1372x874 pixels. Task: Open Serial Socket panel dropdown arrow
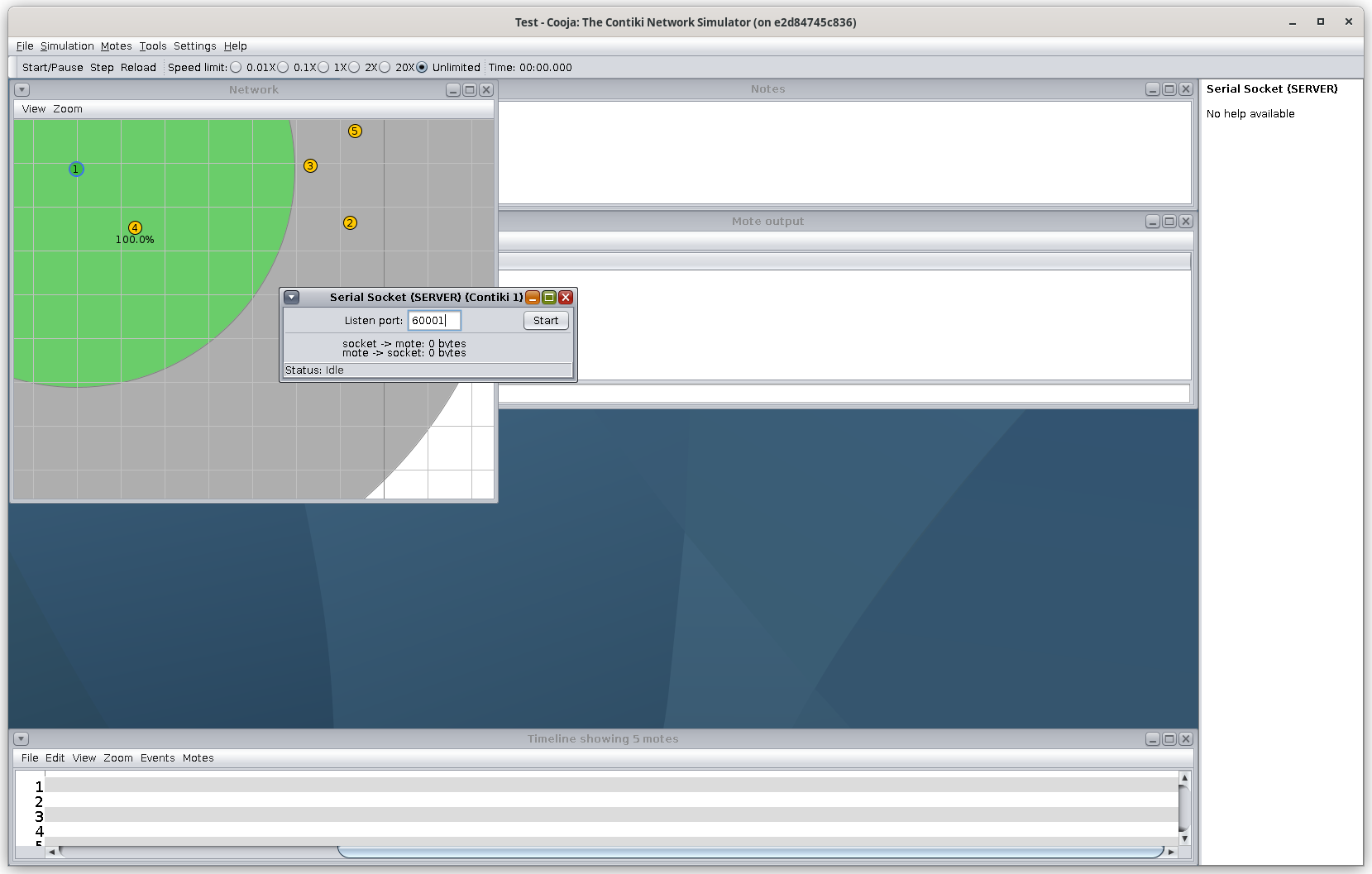point(292,297)
